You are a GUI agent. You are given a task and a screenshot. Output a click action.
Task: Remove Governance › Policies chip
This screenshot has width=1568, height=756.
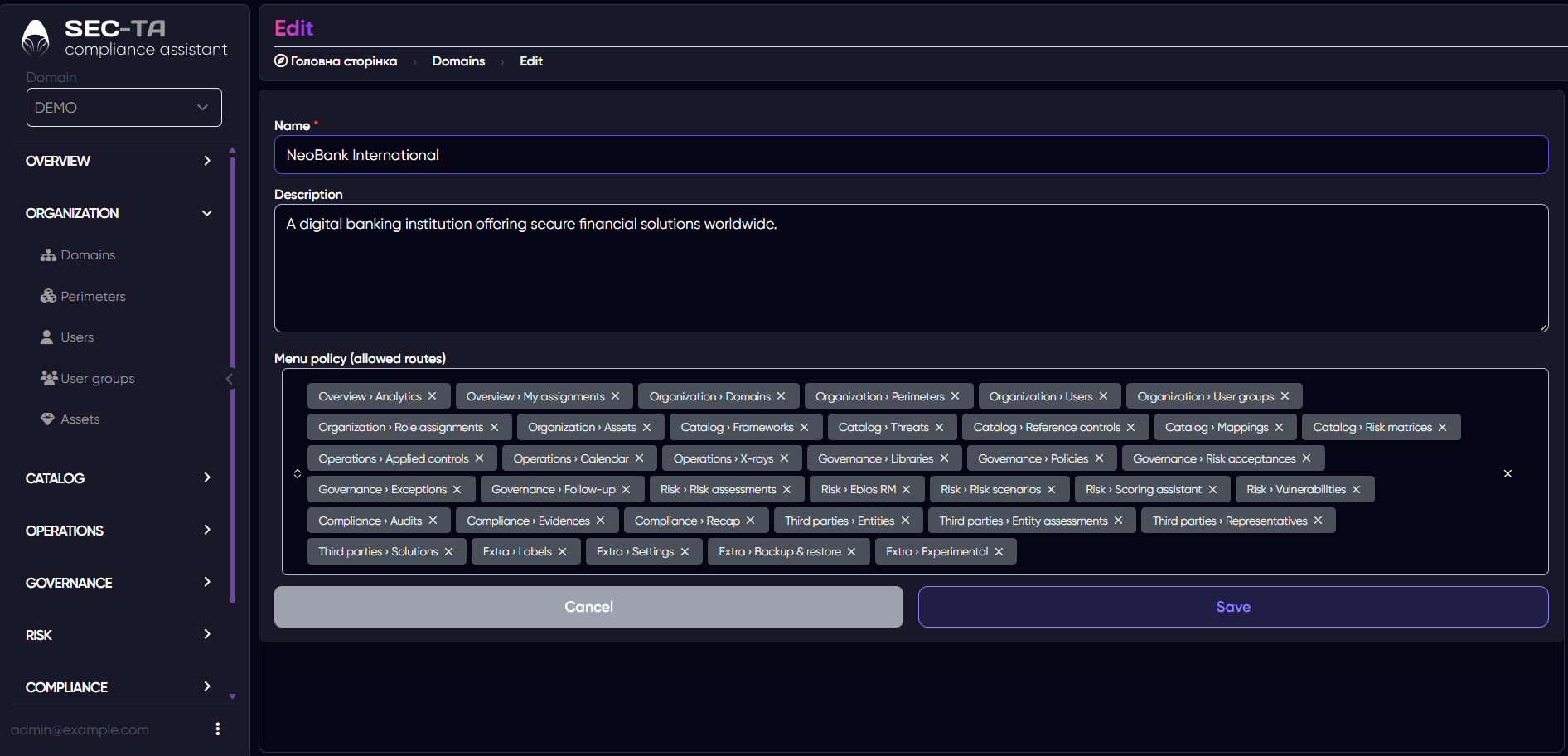click(x=1099, y=458)
